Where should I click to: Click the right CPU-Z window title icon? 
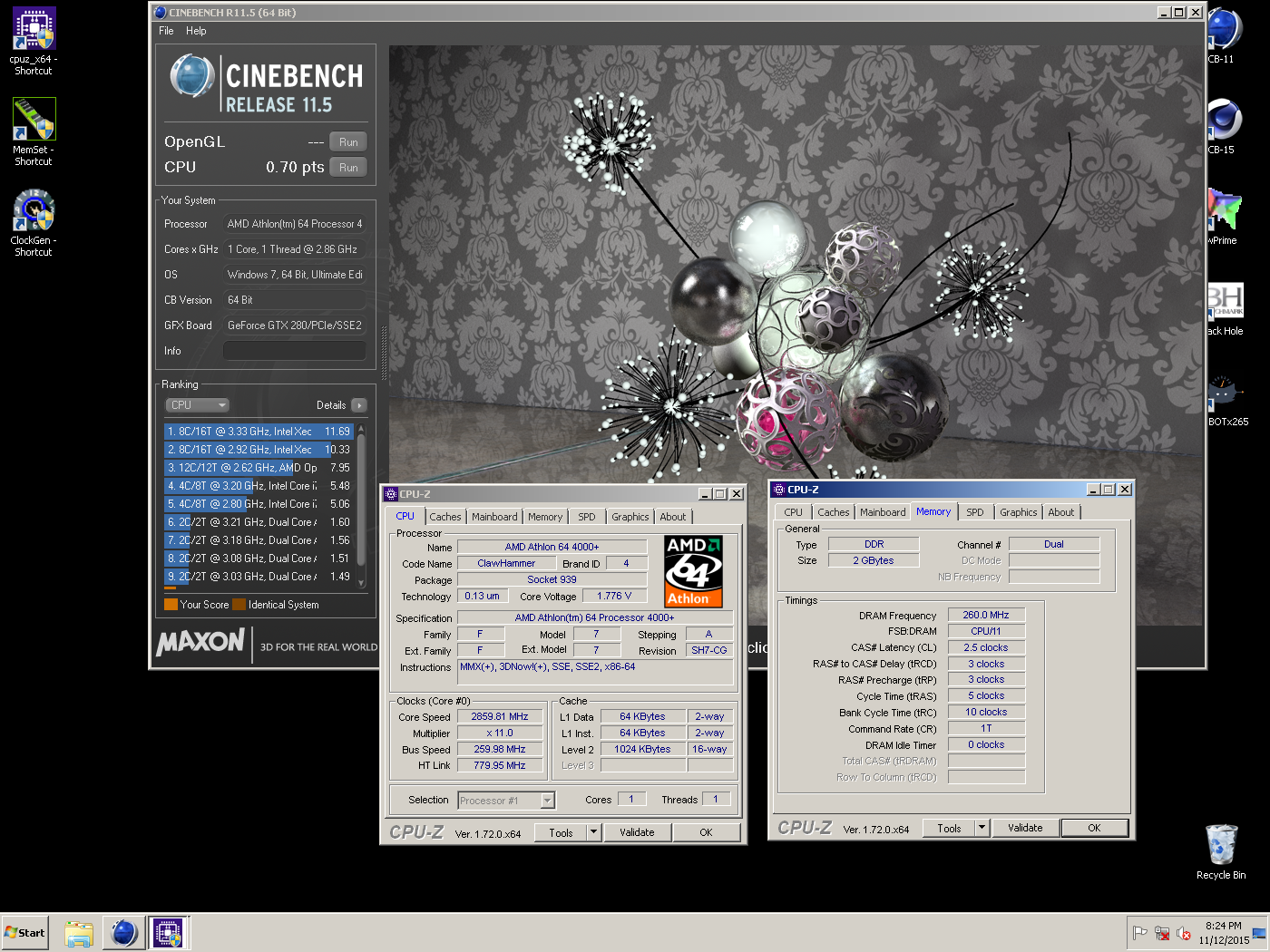778,490
